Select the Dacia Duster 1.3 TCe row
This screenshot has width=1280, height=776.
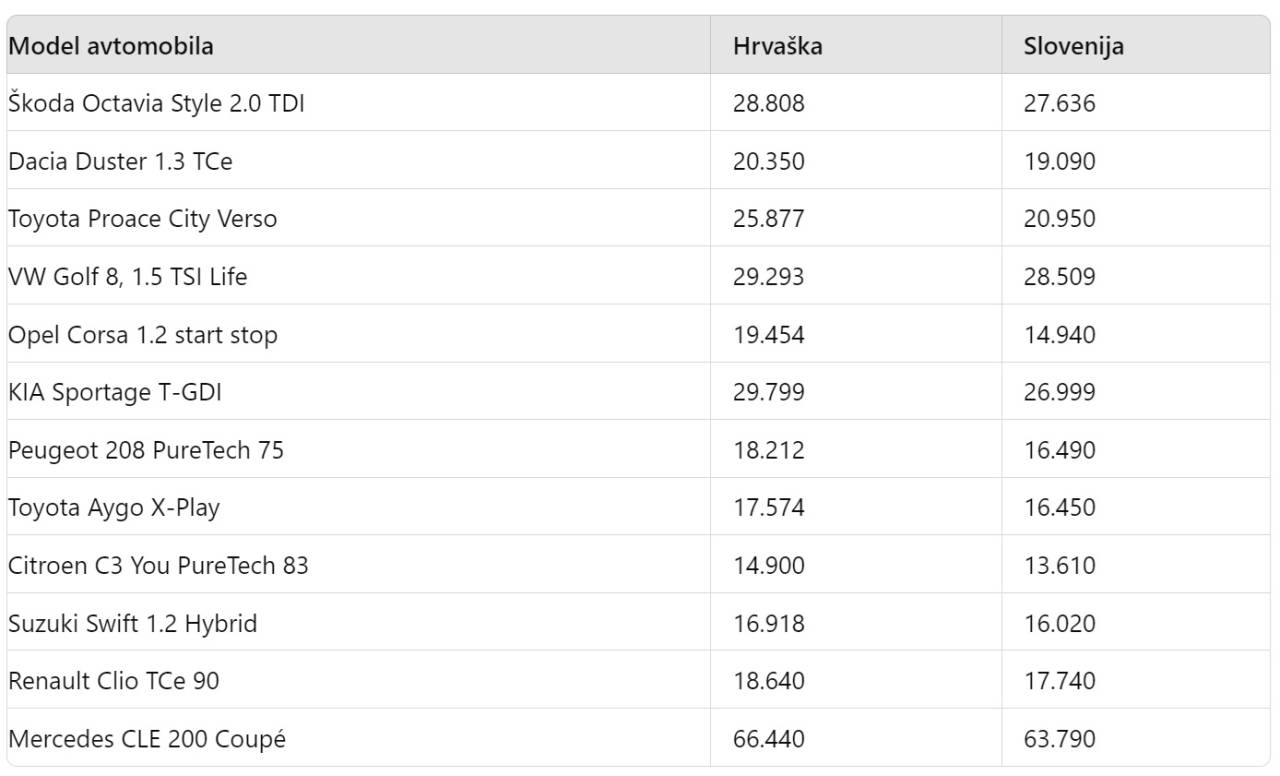pos(120,161)
